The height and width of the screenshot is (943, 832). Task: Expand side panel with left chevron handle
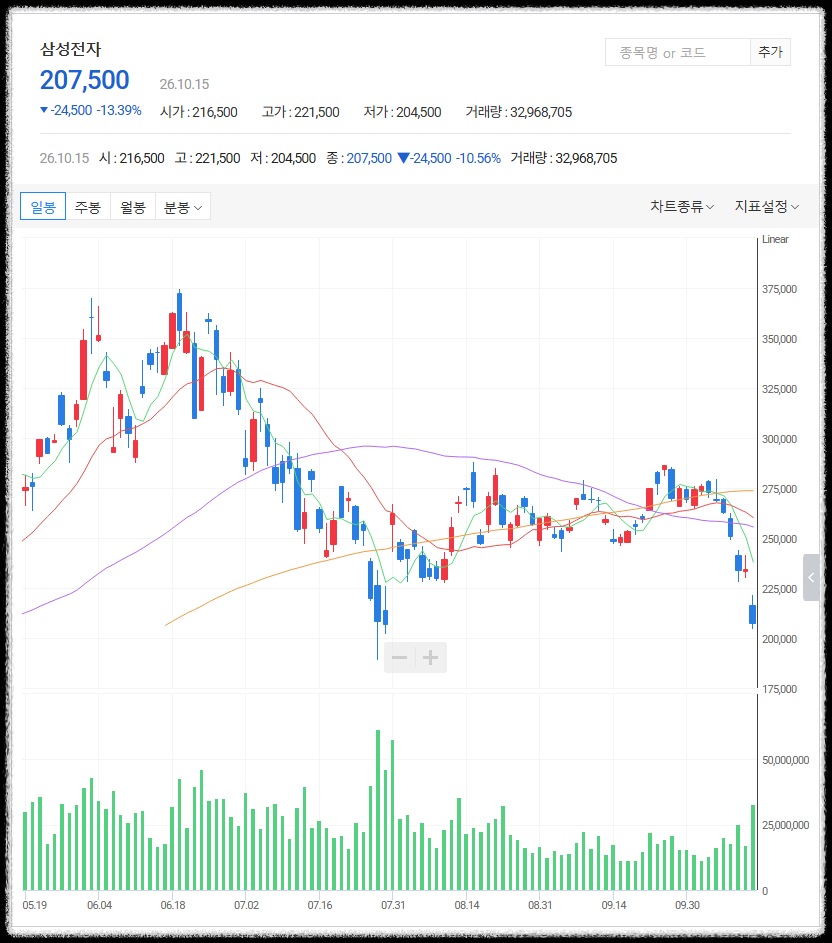[811, 577]
